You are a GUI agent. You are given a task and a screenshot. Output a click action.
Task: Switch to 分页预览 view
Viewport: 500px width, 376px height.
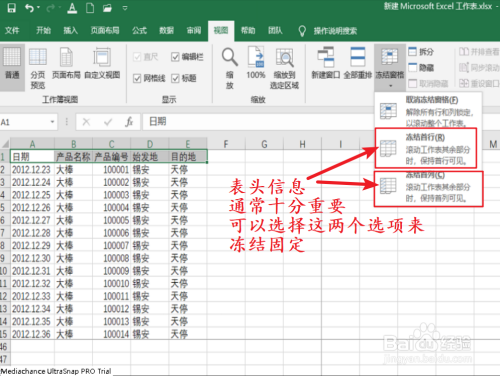point(38,68)
